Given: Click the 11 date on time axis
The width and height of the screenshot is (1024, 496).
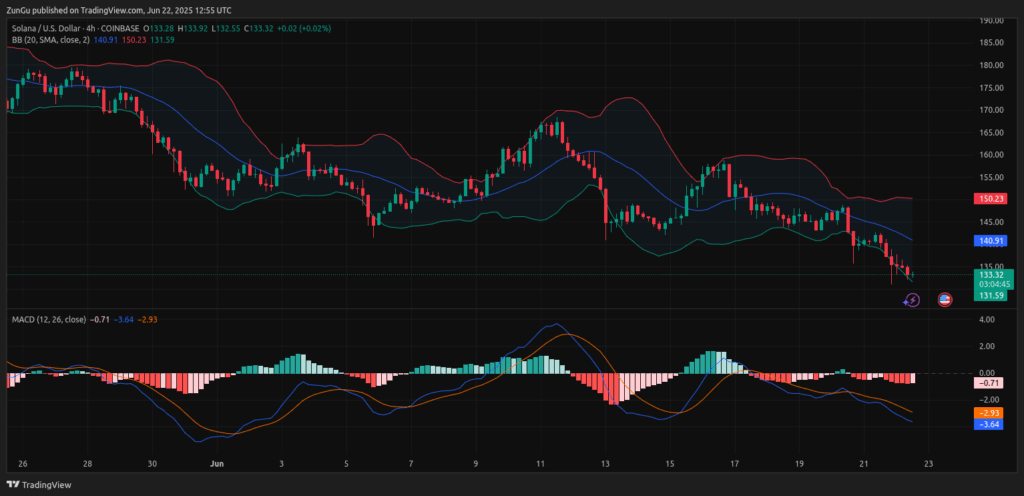Looking at the screenshot, I should pyautogui.click(x=540, y=464).
